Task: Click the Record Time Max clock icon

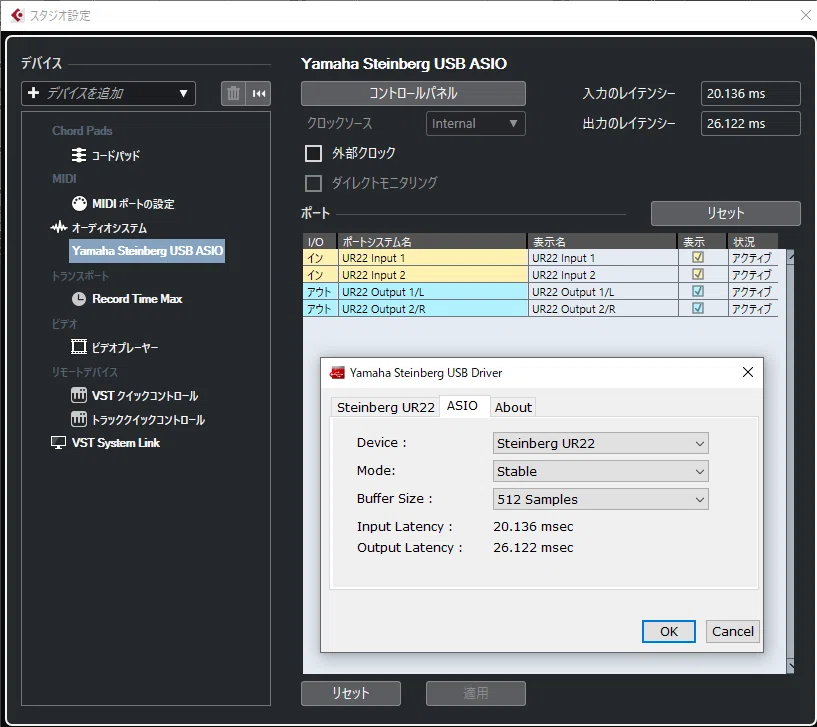Action: pyautogui.click(x=79, y=299)
